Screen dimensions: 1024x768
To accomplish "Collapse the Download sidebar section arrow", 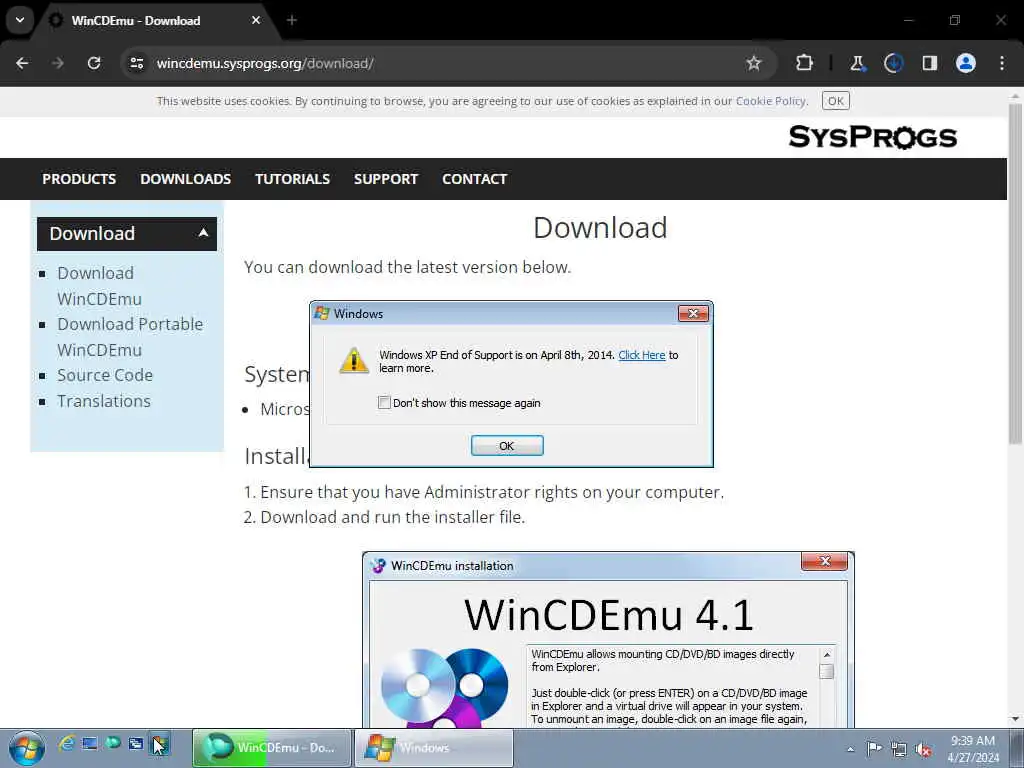I will (203, 233).
